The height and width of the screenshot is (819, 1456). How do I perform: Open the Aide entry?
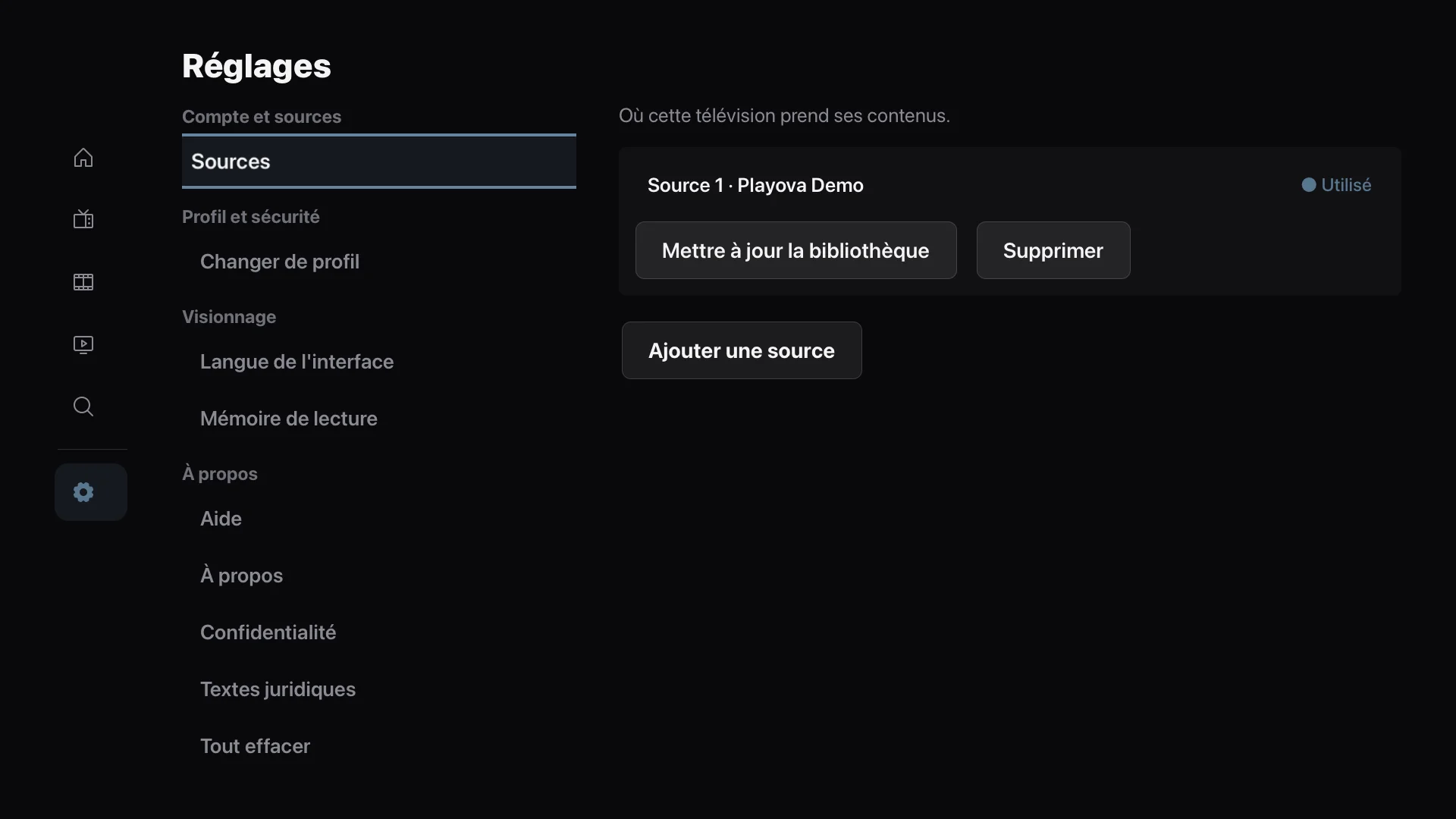(x=379, y=519)
